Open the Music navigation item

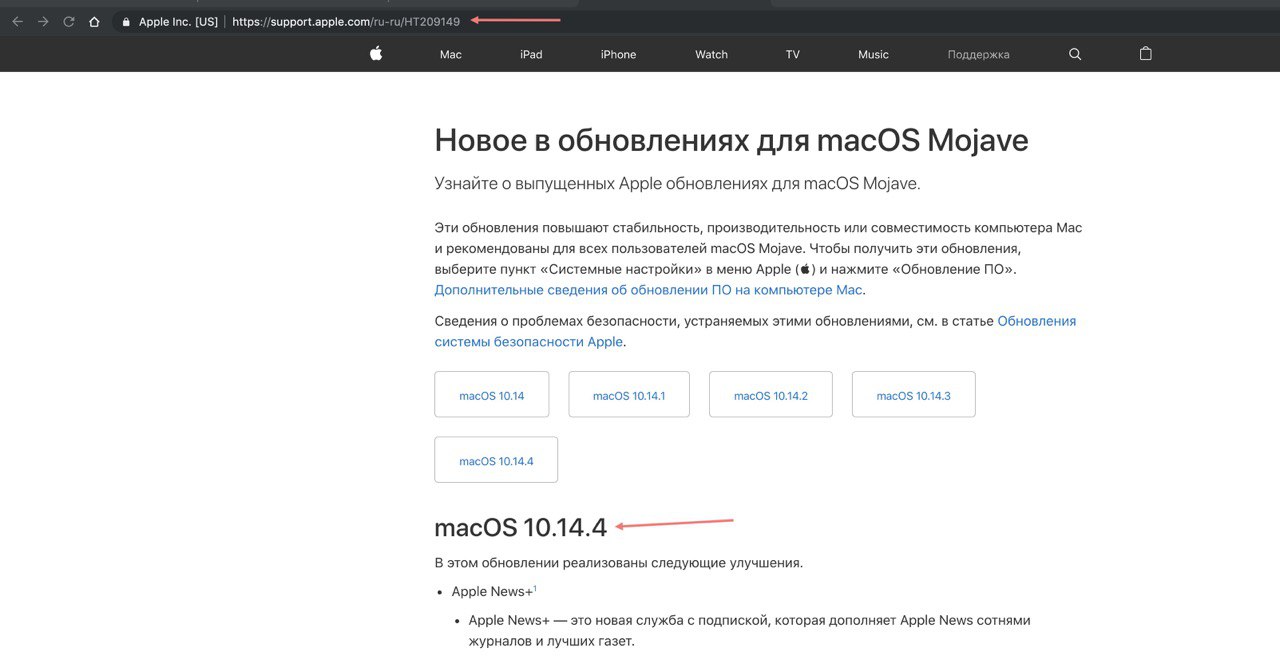point(873,54)
